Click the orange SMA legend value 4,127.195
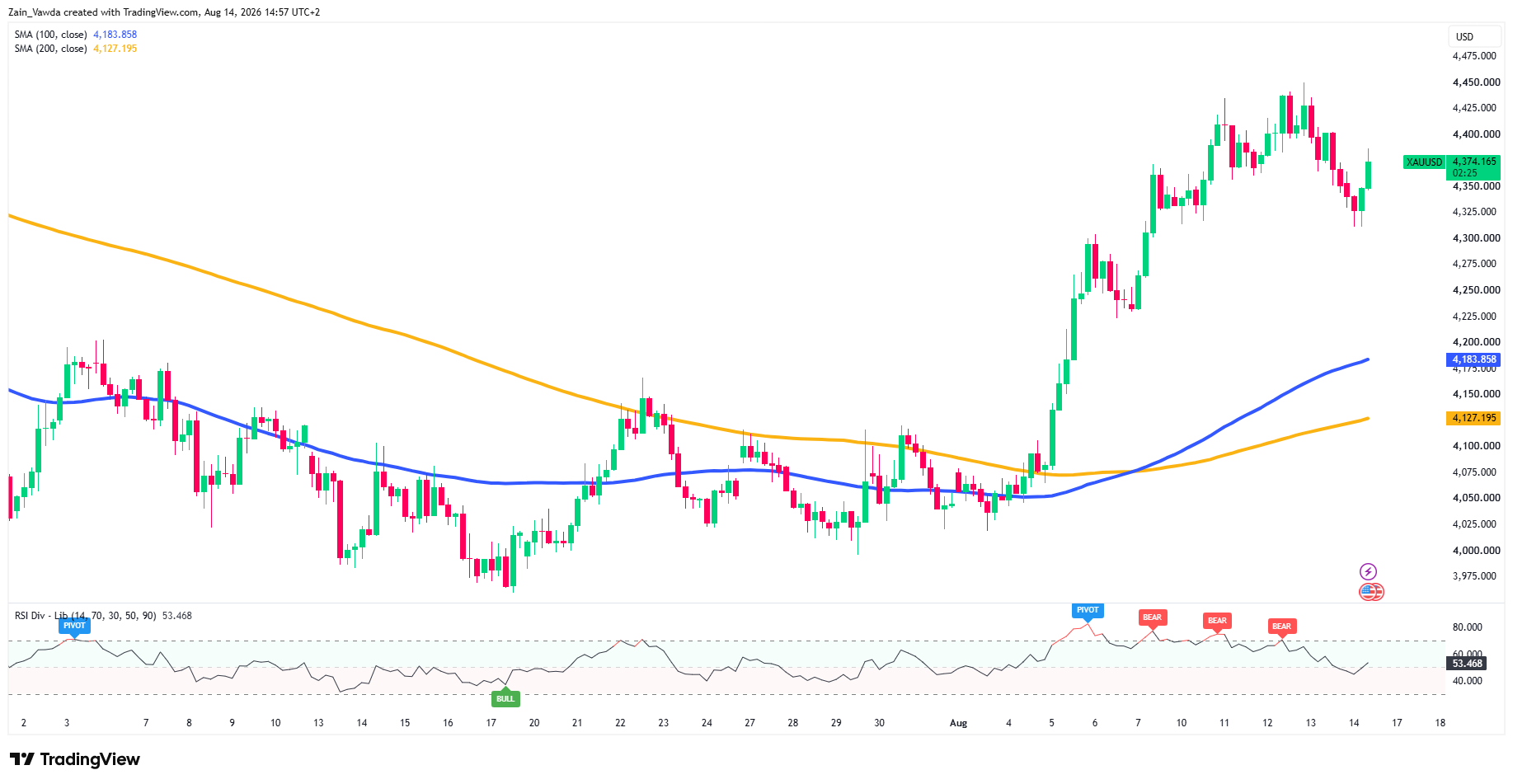Screen dimensions: 1513x784 pyautogui.click(x=115, y=49)
